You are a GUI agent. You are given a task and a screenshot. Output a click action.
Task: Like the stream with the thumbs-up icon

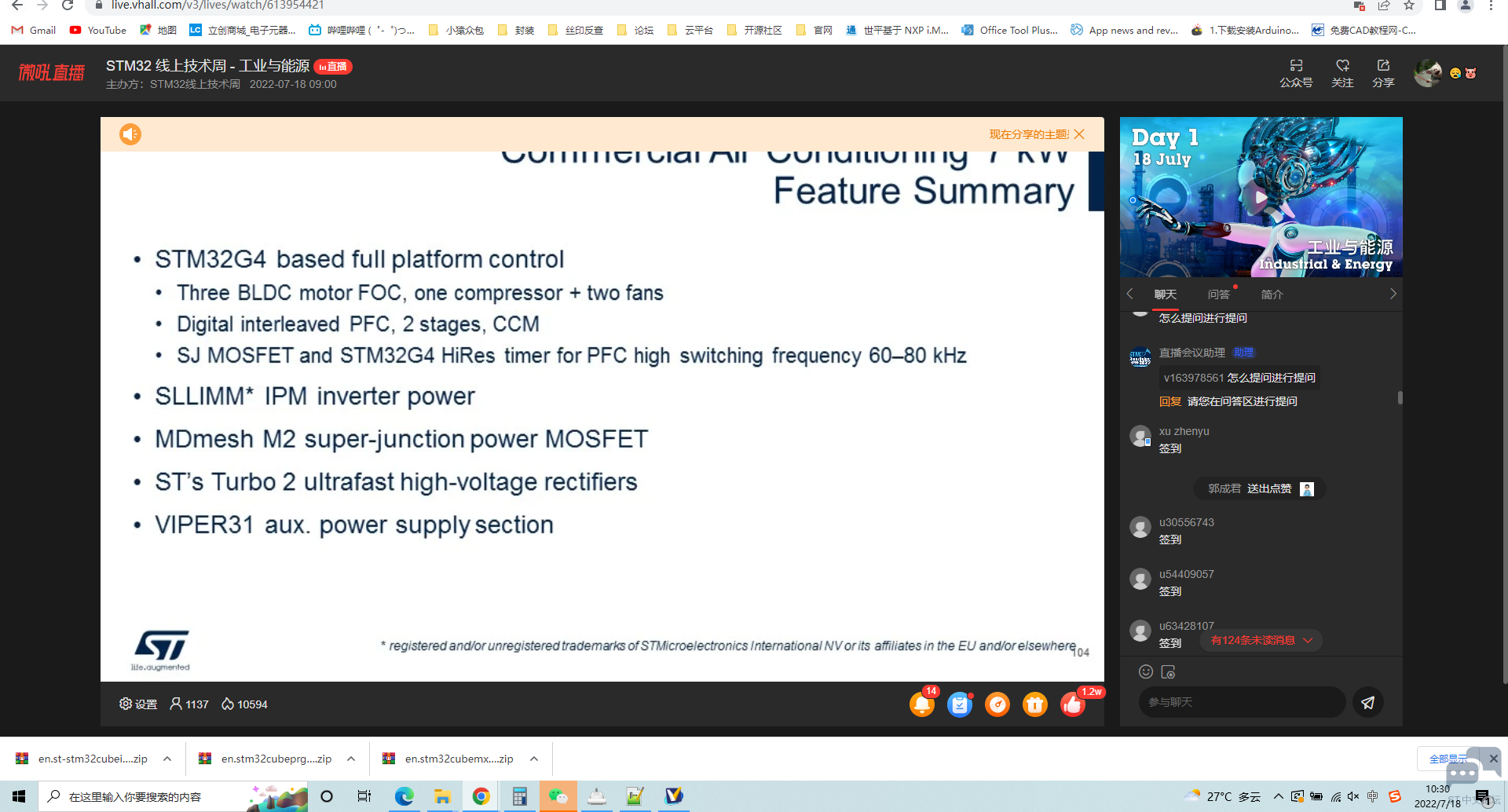[x=1073, y=704]
